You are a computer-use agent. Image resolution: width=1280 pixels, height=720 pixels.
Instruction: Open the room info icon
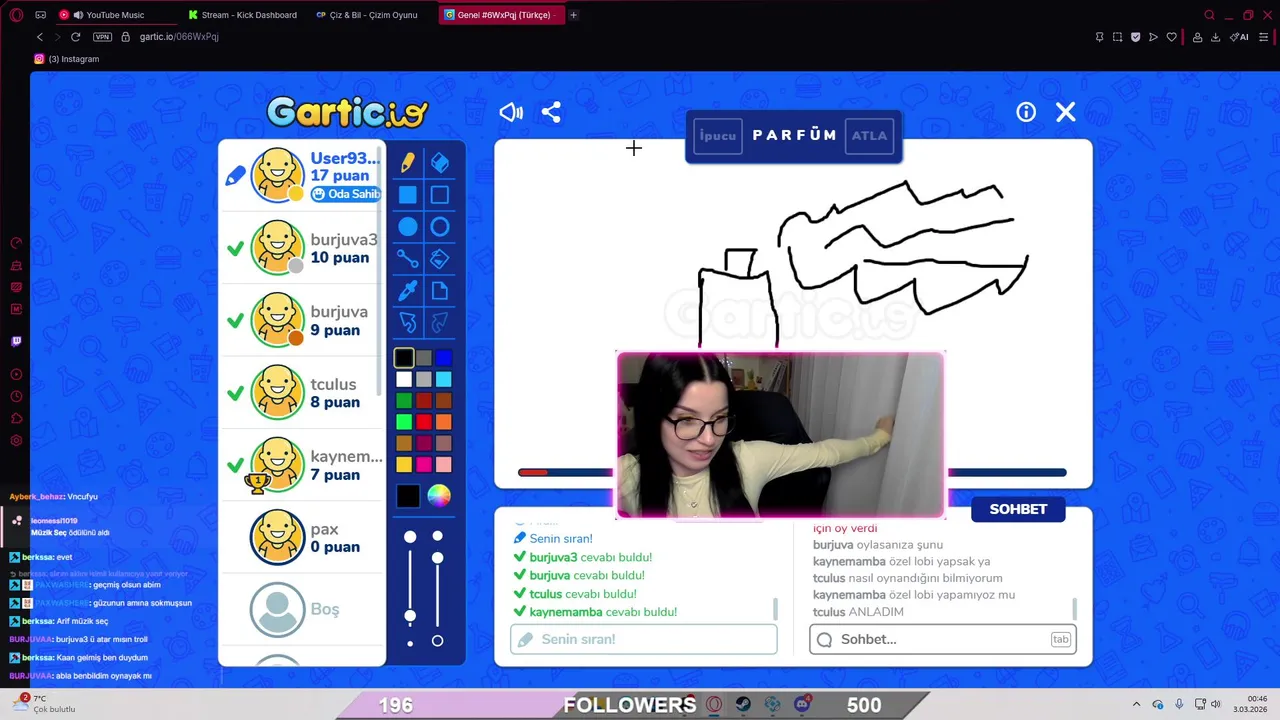[1026, 112]
